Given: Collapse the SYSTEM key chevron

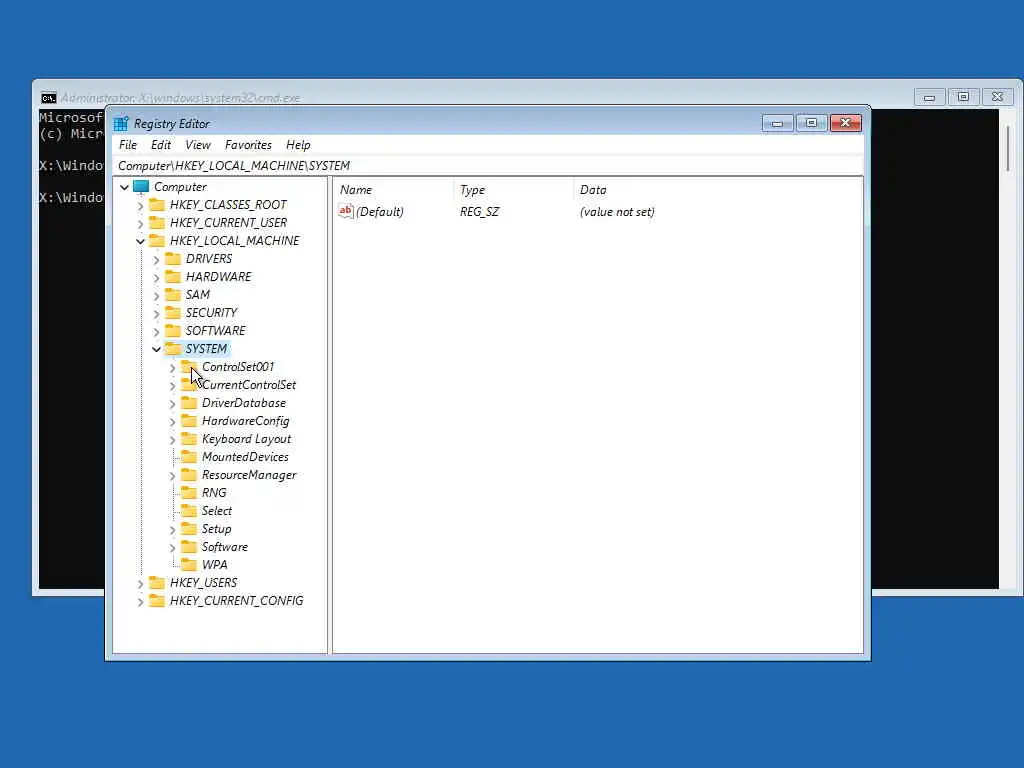Looking at the screenshot, I should [x=156, y=349].
